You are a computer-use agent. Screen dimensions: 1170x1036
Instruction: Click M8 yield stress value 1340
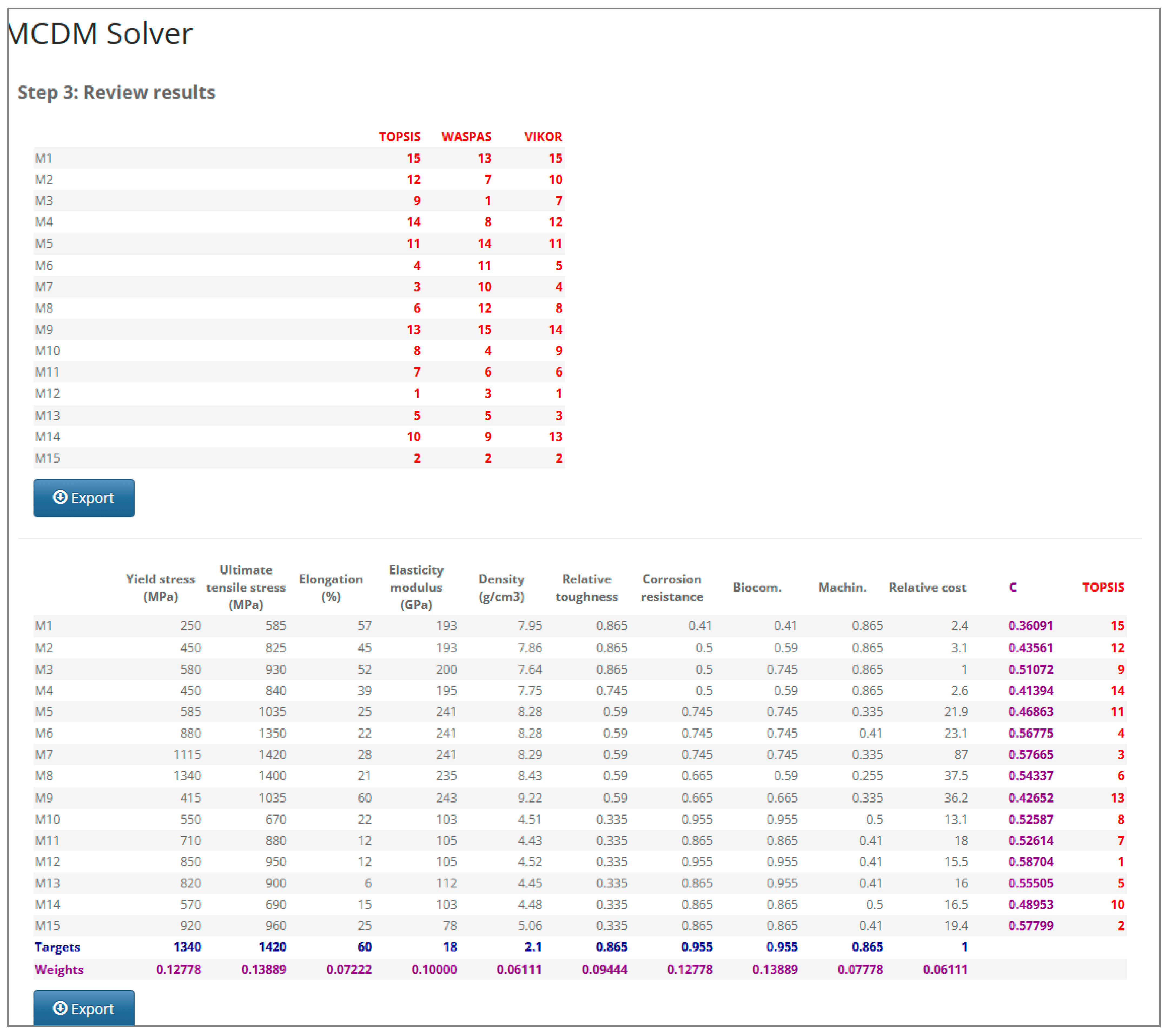point(187,776)
